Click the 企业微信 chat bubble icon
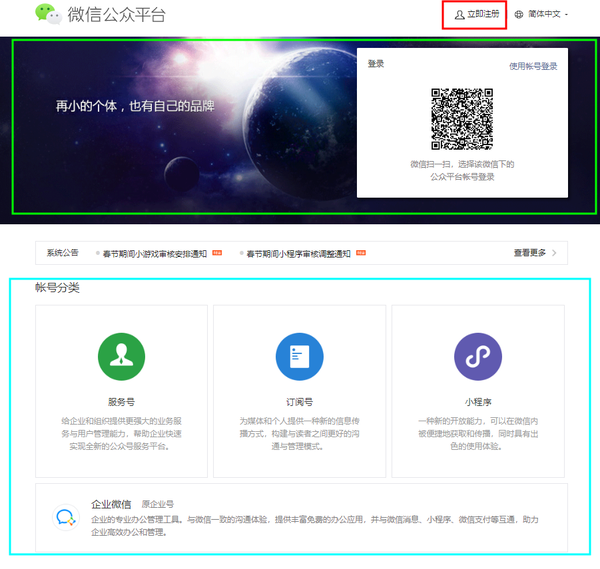 point(66,518)
